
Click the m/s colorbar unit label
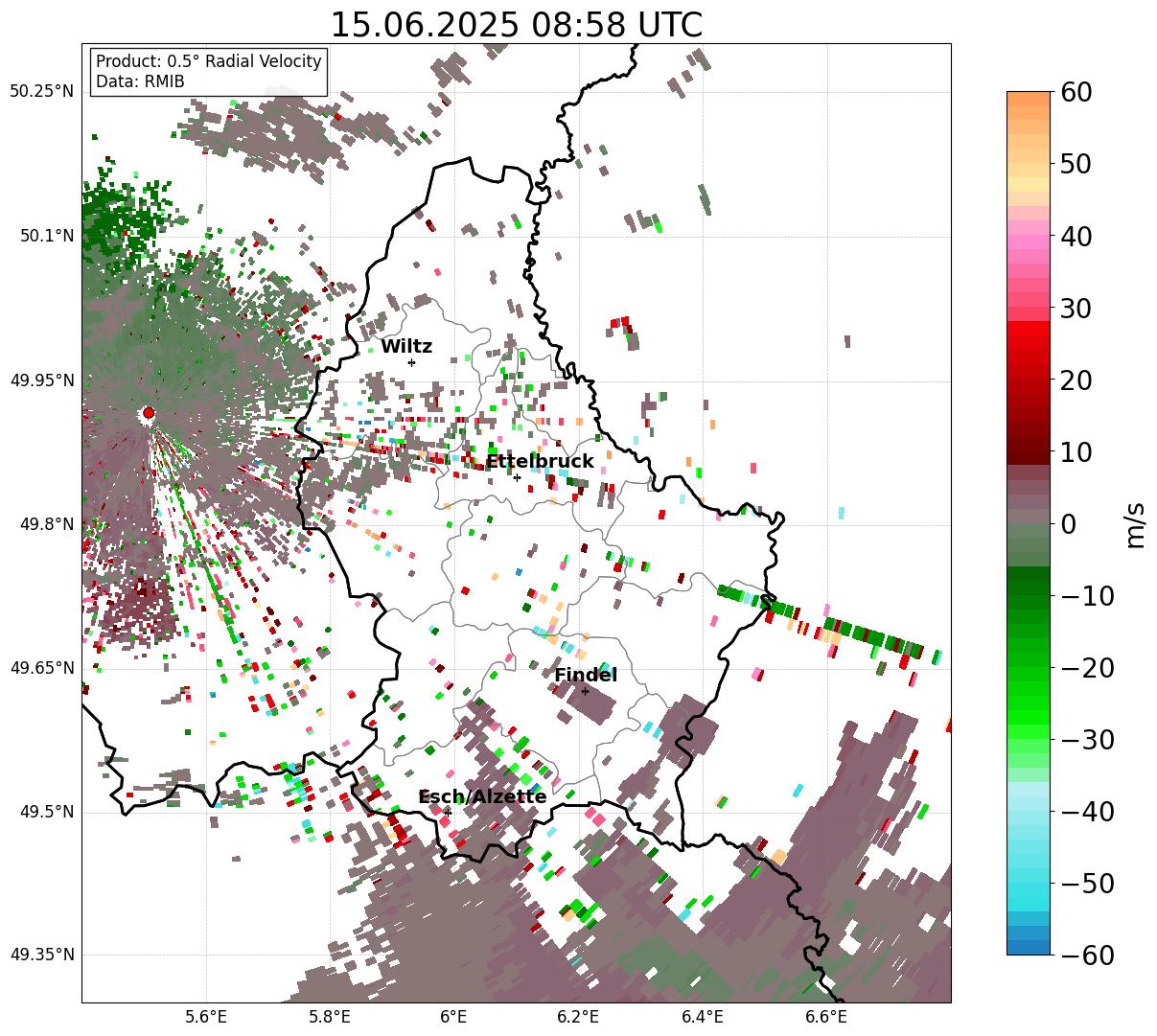pos(1136,524)
